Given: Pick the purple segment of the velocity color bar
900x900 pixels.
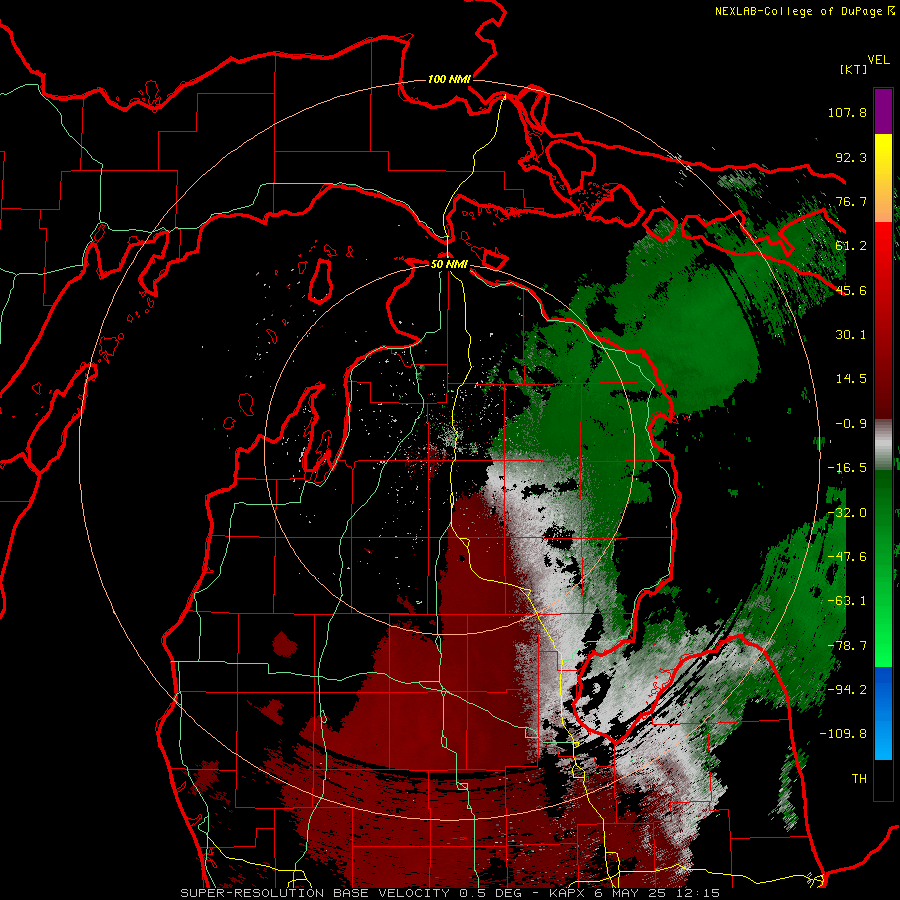Looking at the screenshot, I should (x=883, y=111).
